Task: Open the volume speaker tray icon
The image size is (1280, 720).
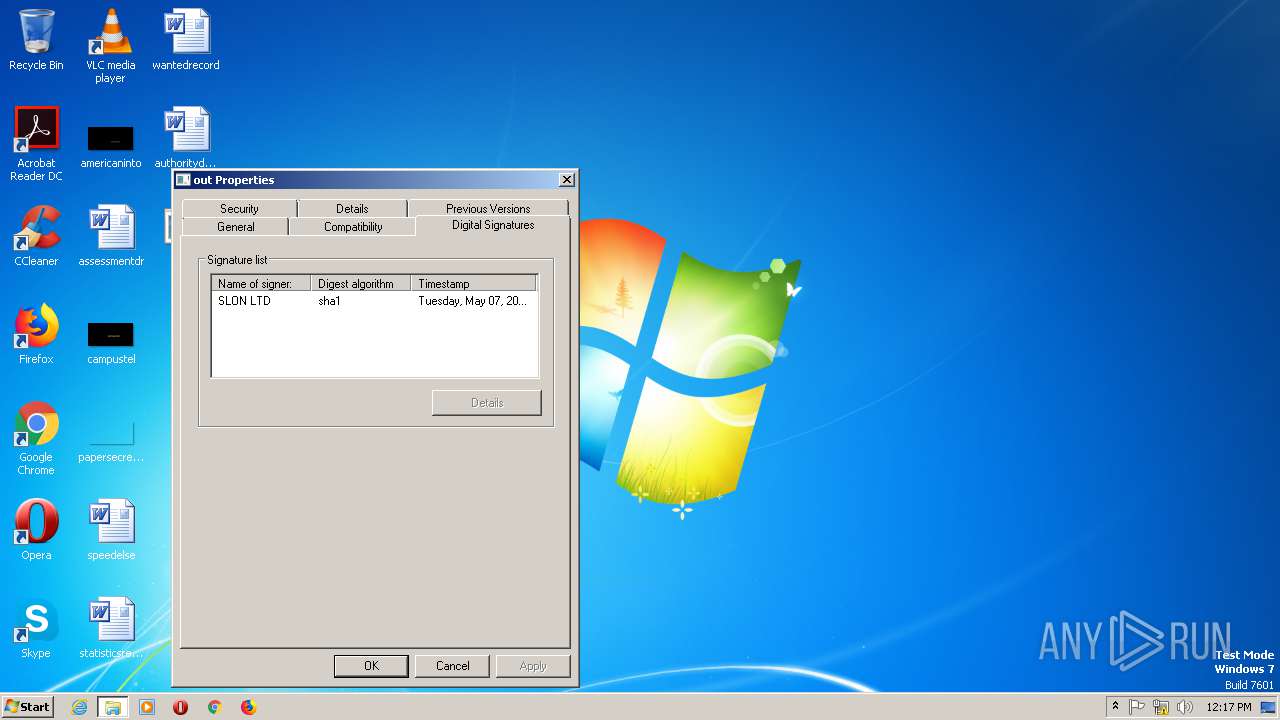Action: pyautogui.click(x=1185, y=707)
